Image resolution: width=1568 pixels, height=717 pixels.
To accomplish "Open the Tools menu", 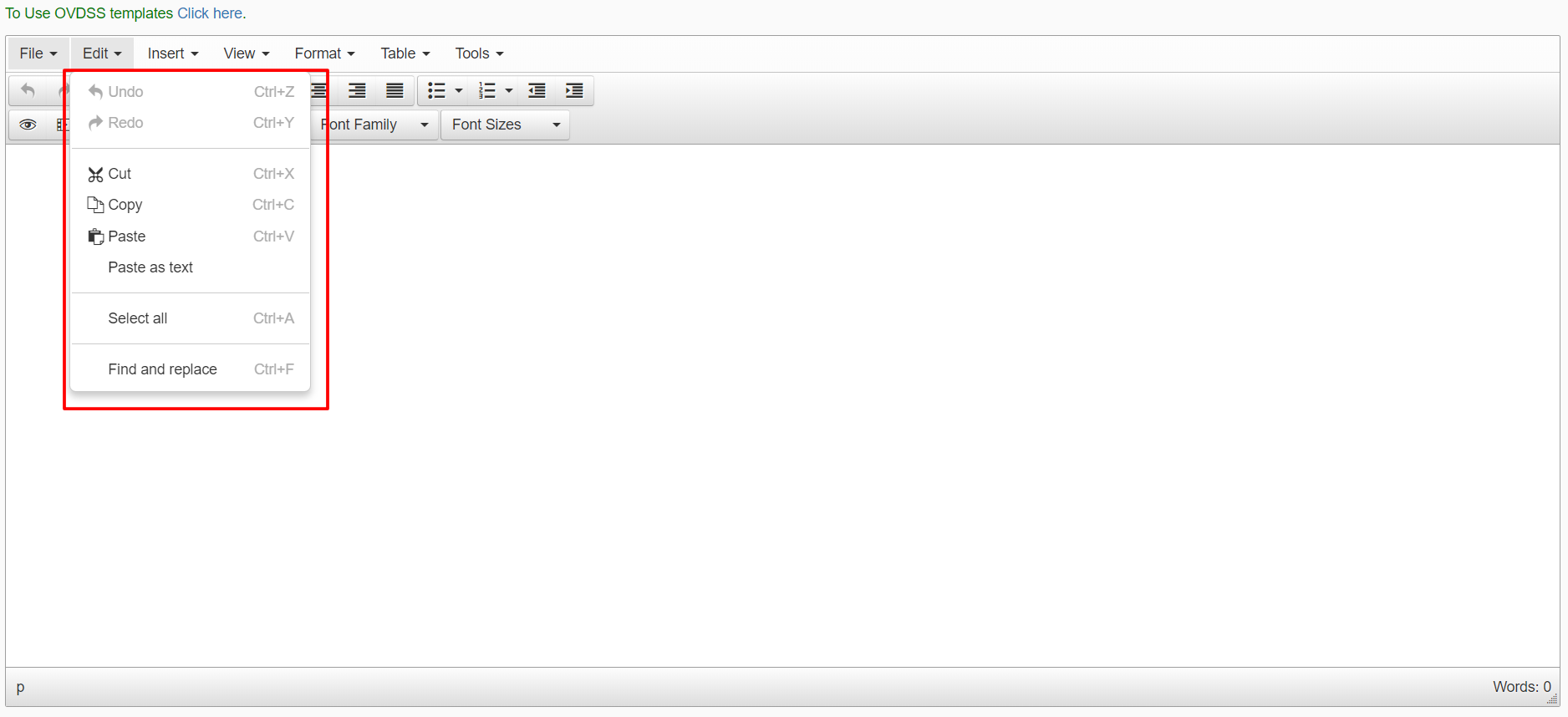I will click(480, 53).
